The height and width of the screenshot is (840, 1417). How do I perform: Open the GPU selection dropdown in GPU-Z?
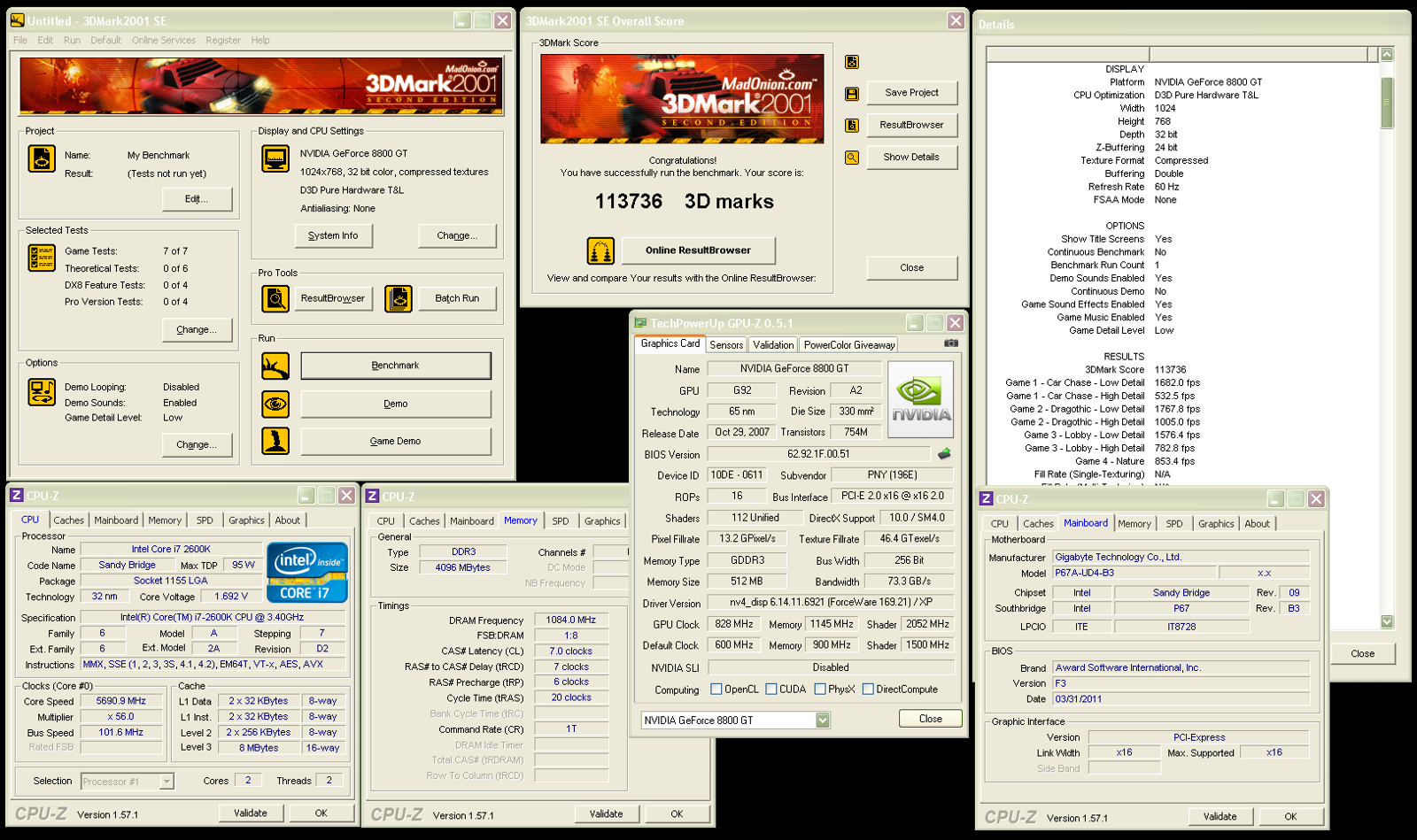pyautogui.click(x=823, y=721)
